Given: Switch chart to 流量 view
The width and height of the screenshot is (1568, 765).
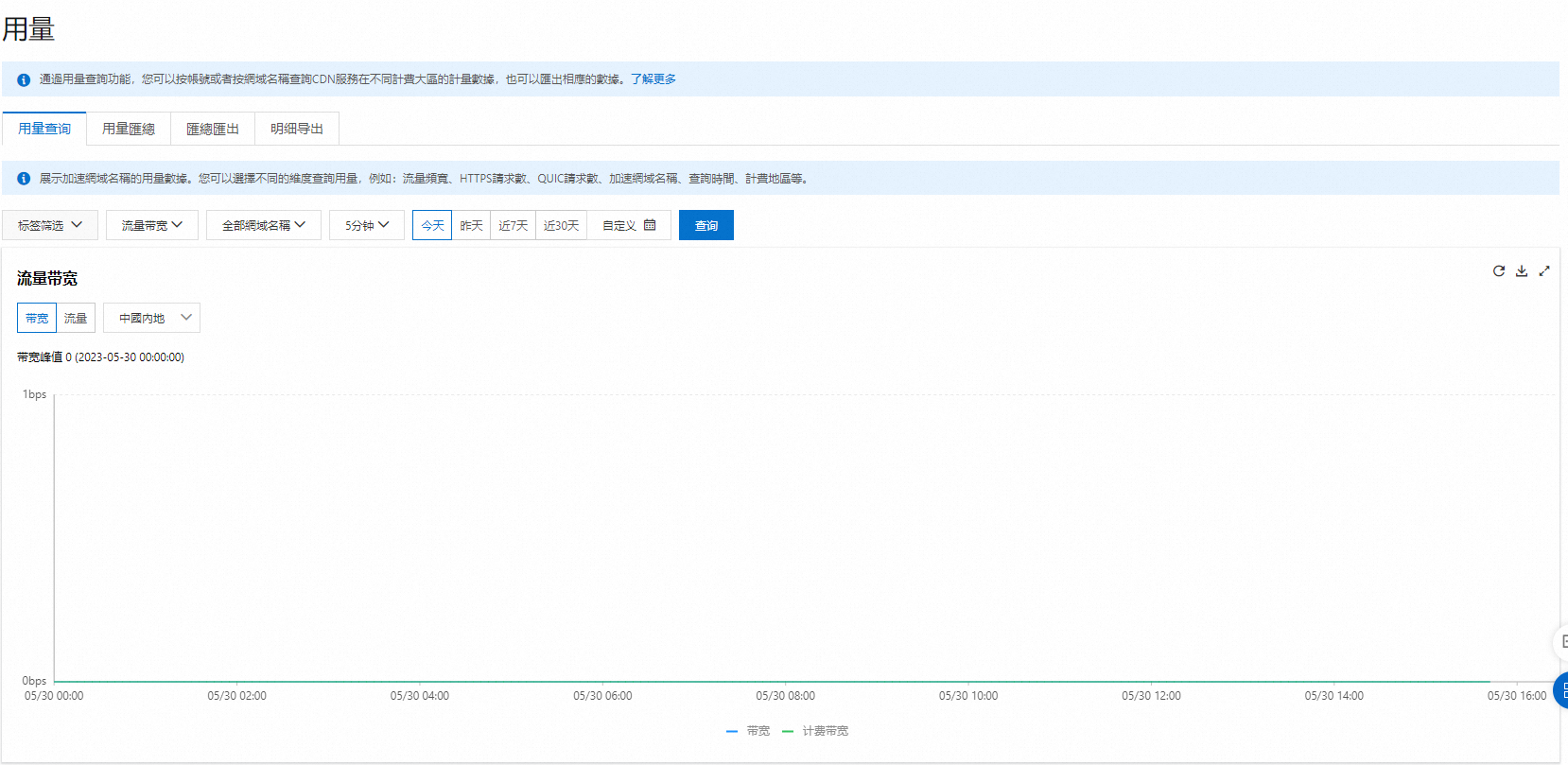Looking at the screenshot, I should tap(76, 318).
